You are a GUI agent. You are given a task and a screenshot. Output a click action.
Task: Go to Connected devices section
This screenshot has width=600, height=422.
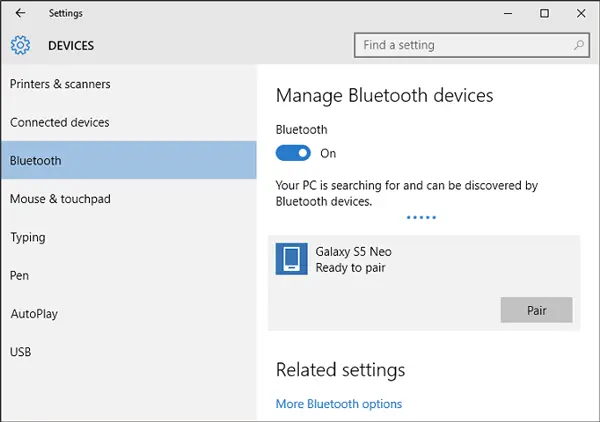60,122
